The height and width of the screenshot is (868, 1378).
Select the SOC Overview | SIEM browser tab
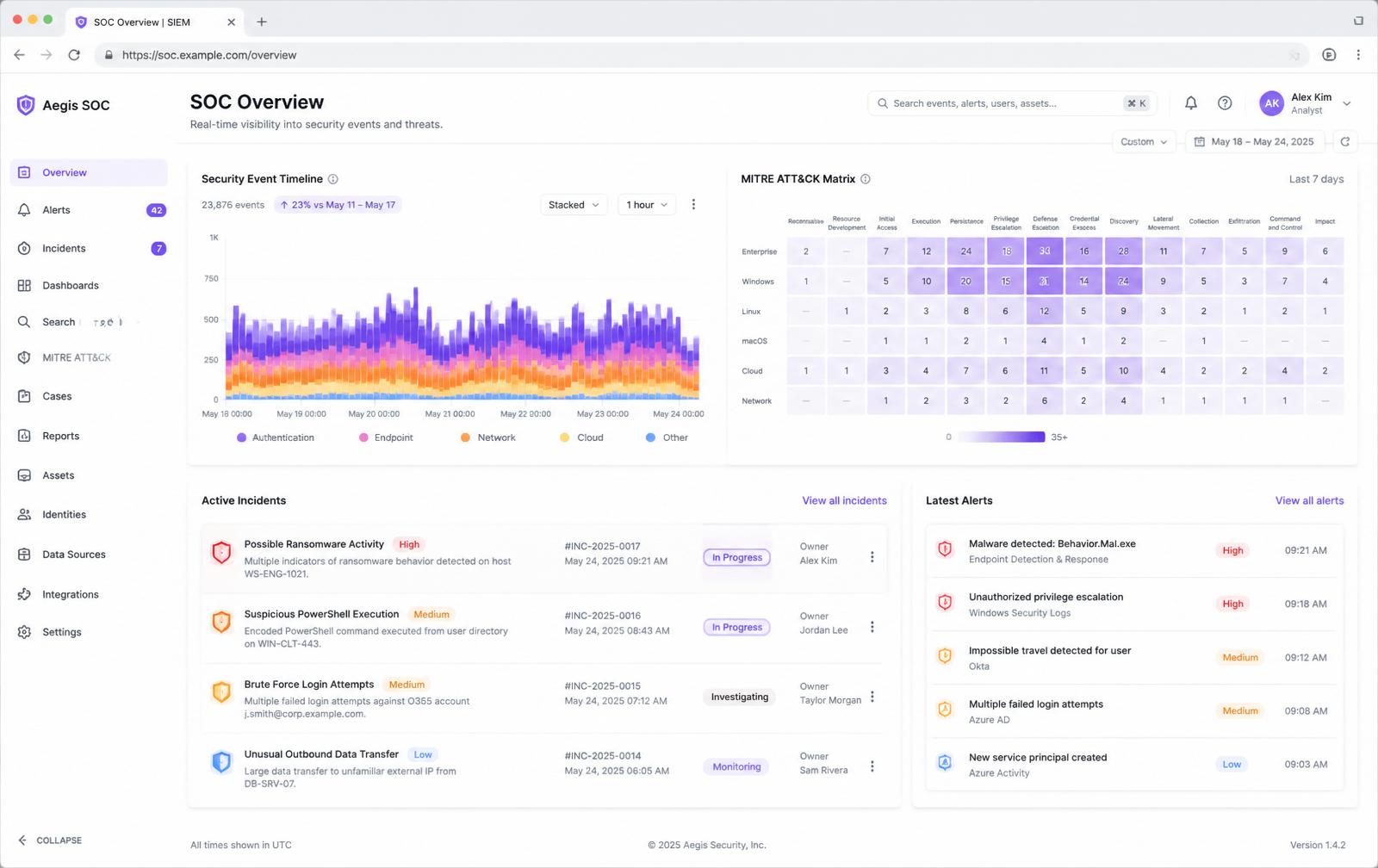pyautogui.click(x=156, y=22)
